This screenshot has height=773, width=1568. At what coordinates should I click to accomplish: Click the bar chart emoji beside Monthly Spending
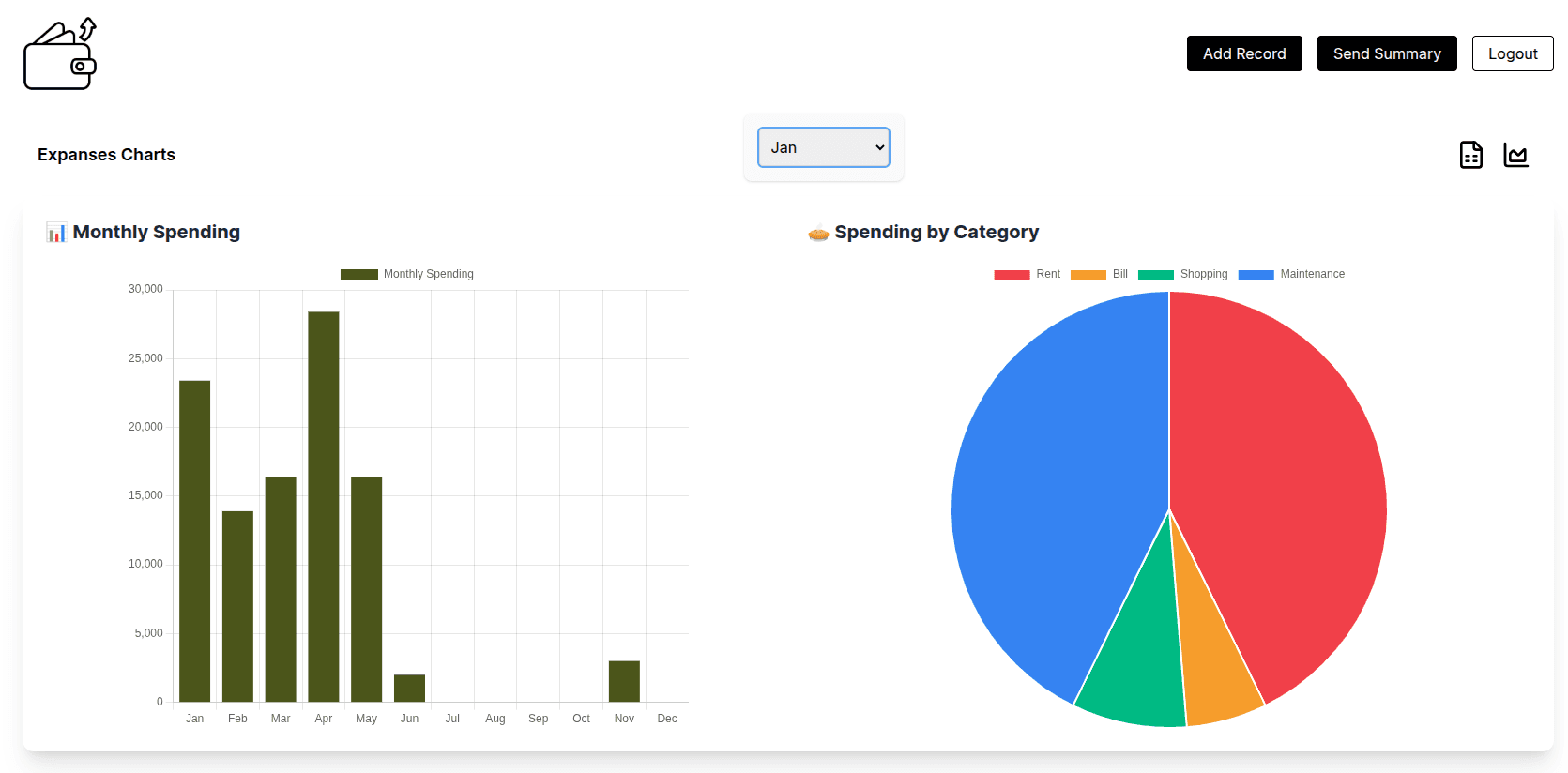pos(56,233)
